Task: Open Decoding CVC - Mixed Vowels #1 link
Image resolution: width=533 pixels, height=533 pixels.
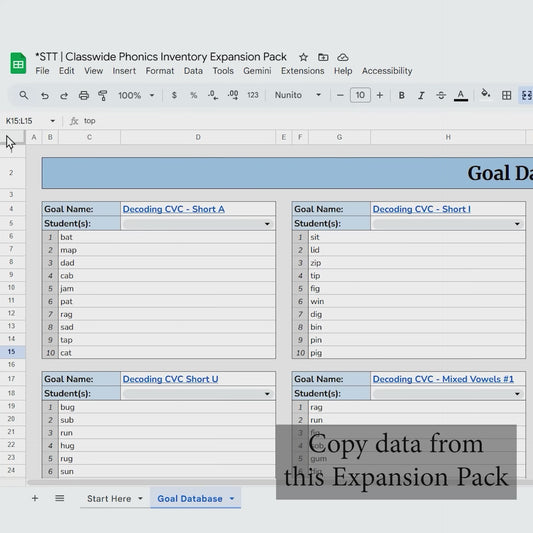Action: pyautogui.click(x=443, y=379)
